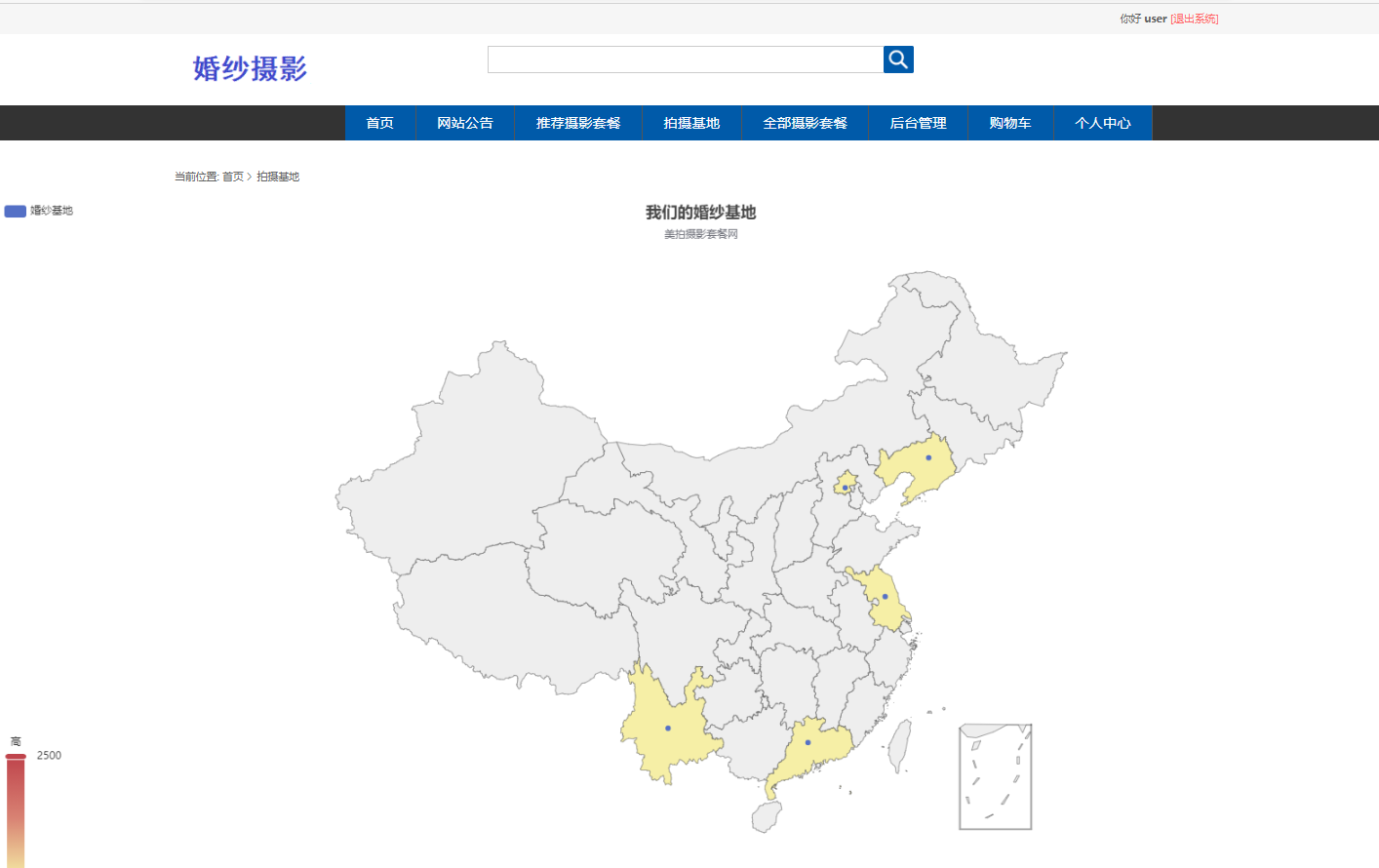Toggle the 婚纱基地 legend item

[x=39, y=211]
